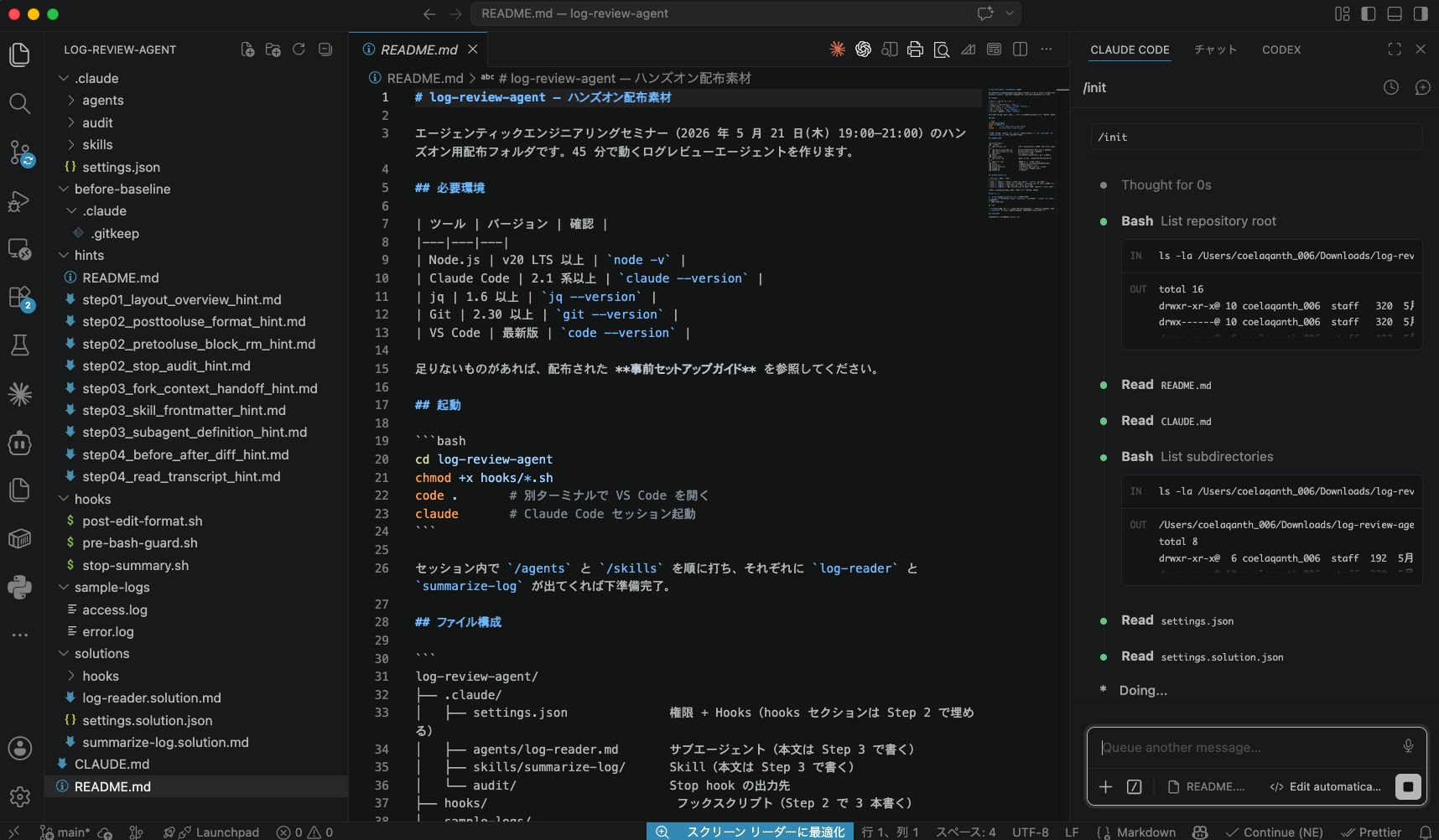
Task: Select the README.md editor tab
Action: pyautogui.click(x=418, y=49)
